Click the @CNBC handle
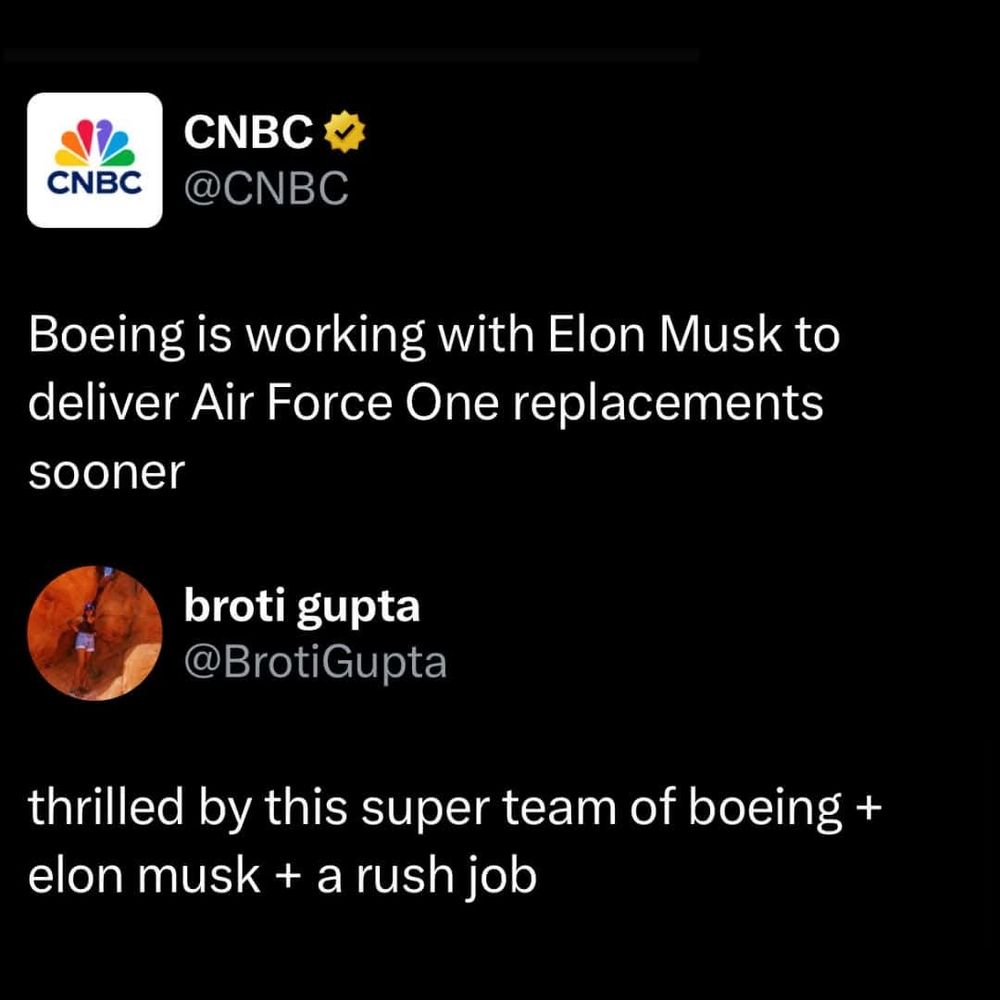The width and height of the screenshot is (1000, 1000). tap(266, 187)
